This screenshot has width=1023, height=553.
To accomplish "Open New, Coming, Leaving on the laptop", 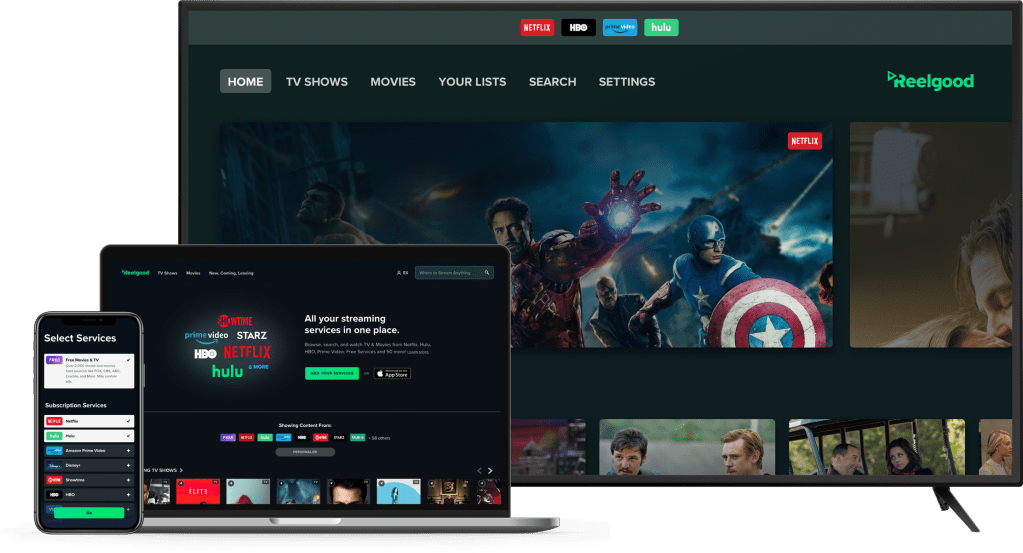I will point(231,273).
